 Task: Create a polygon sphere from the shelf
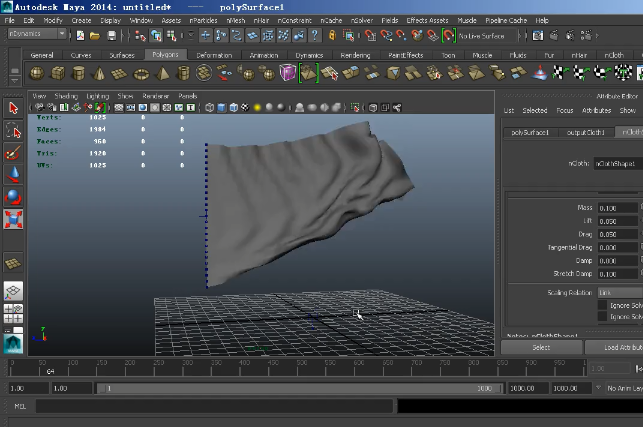[36, 73]
